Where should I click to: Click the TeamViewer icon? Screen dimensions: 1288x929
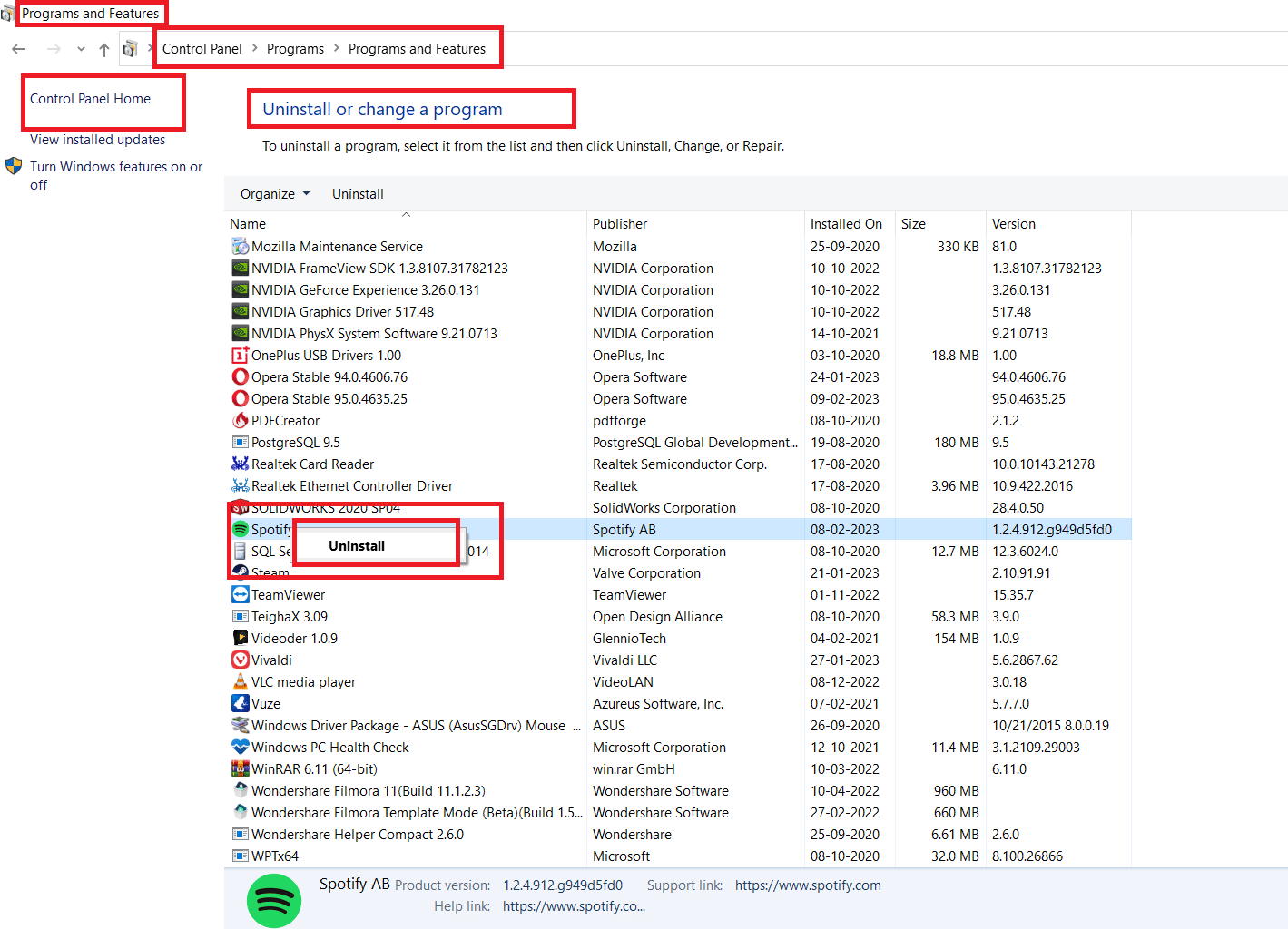241,595
